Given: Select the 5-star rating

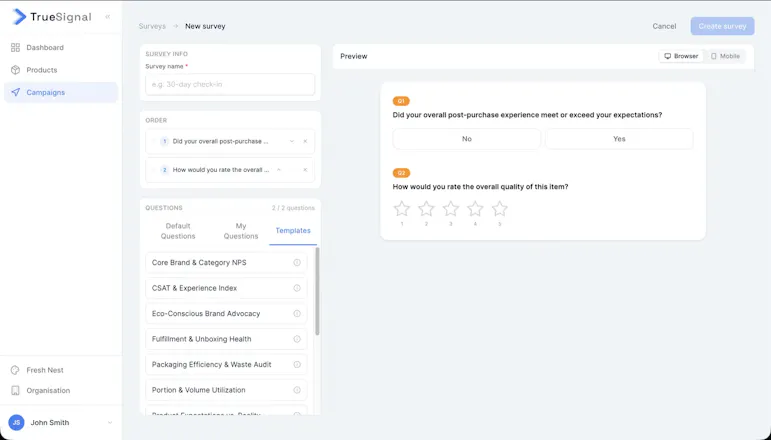Looking at the screenshot, I should click(x=500, y=209).
